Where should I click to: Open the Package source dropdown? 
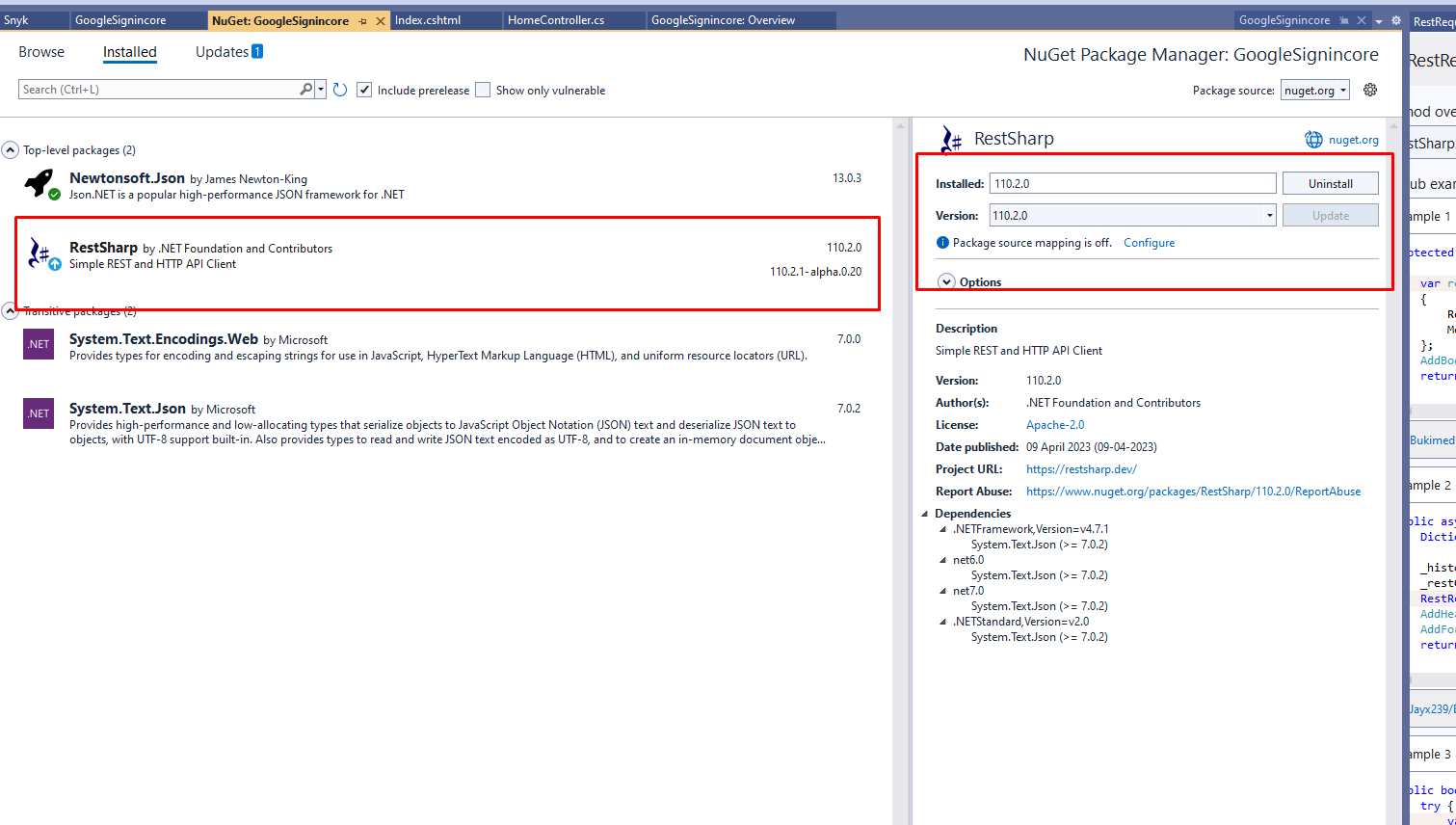tap(1315, 90)
